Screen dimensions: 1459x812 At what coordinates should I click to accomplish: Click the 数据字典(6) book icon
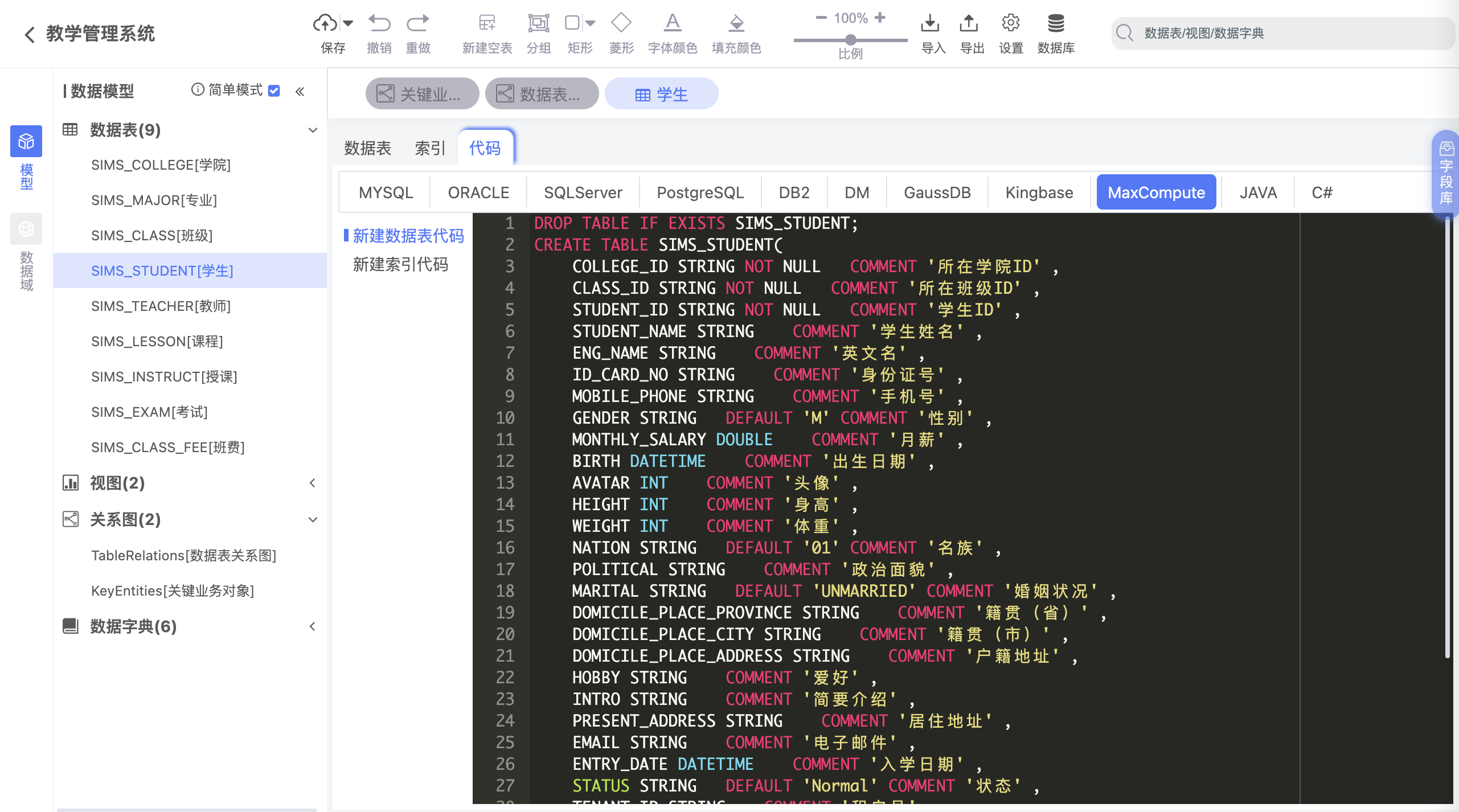[x=70, y=626]
